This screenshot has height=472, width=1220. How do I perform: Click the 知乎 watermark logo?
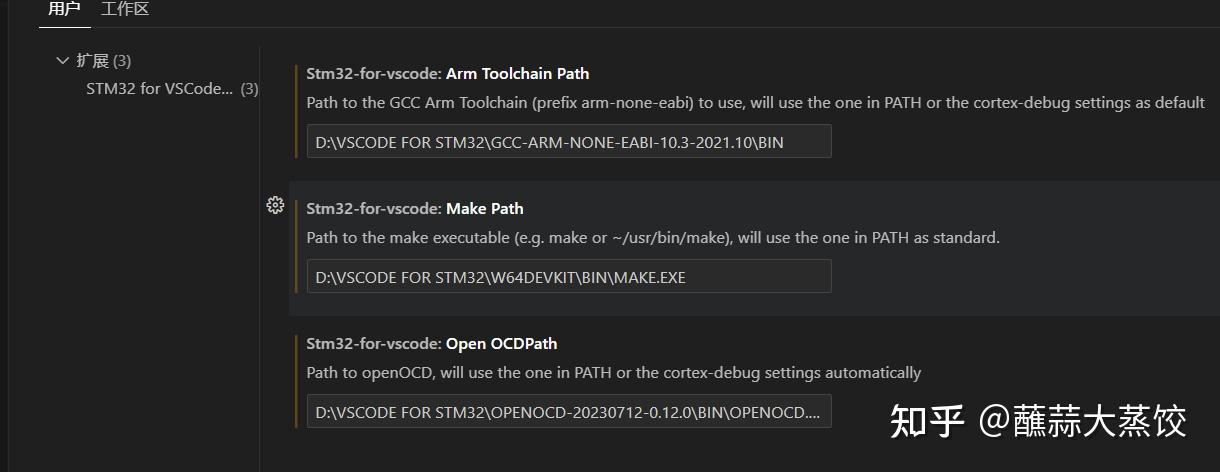pyautogui.click(x=927, y=421)
